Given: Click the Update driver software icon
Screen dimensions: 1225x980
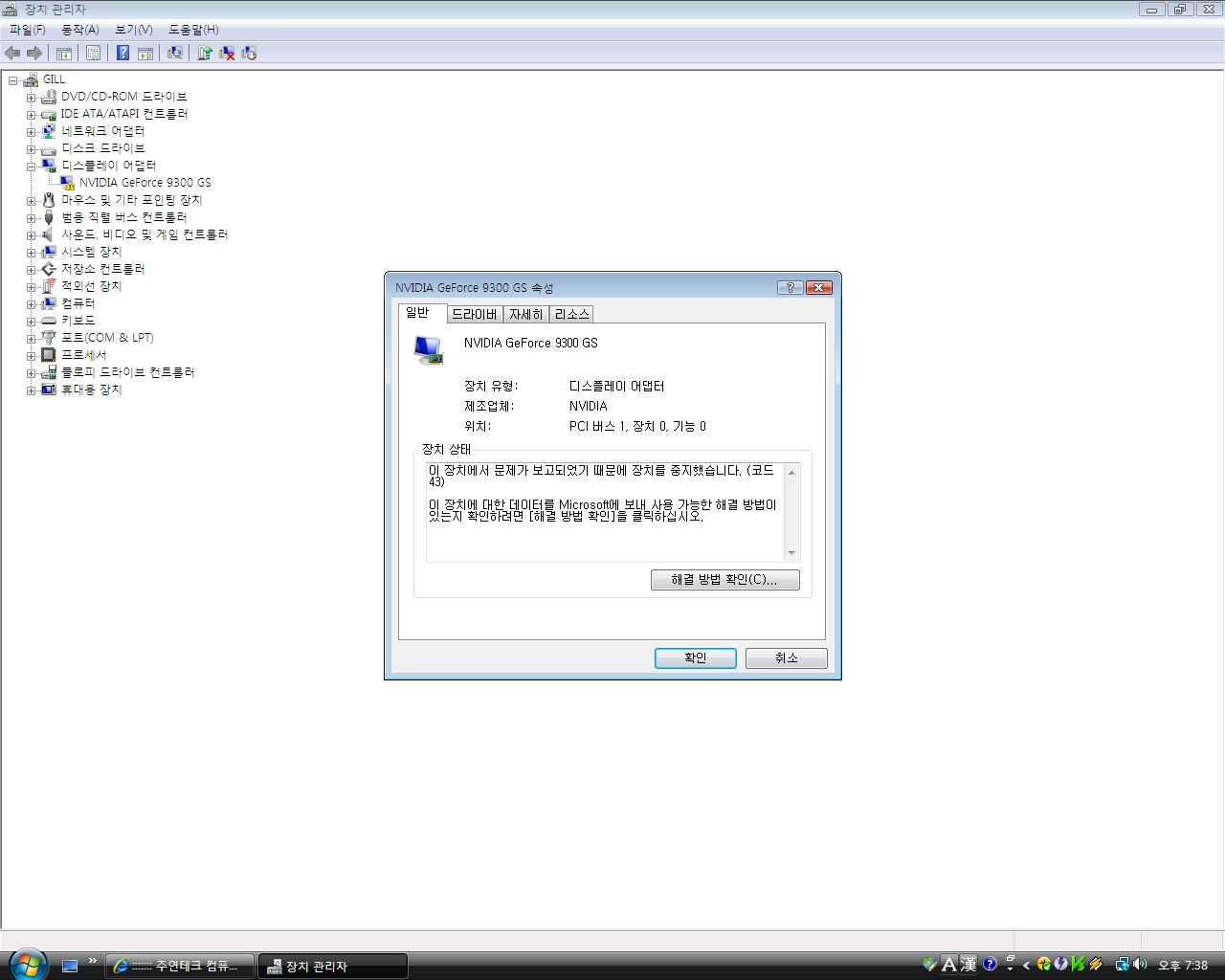Looking at the screenshot, I should (204, 54).
